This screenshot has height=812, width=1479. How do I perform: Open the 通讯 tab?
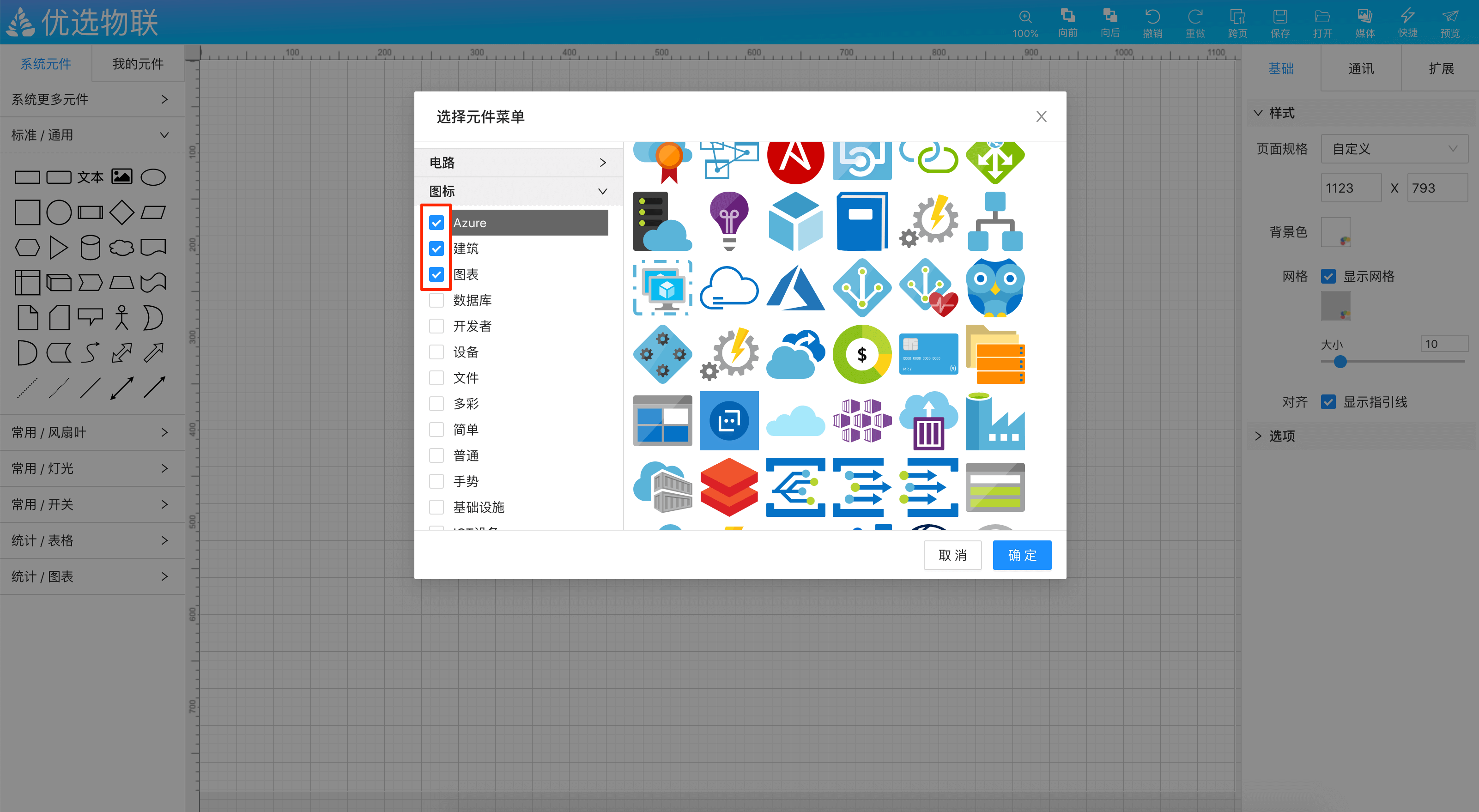pyautogui.click(x=1361, y=68)
